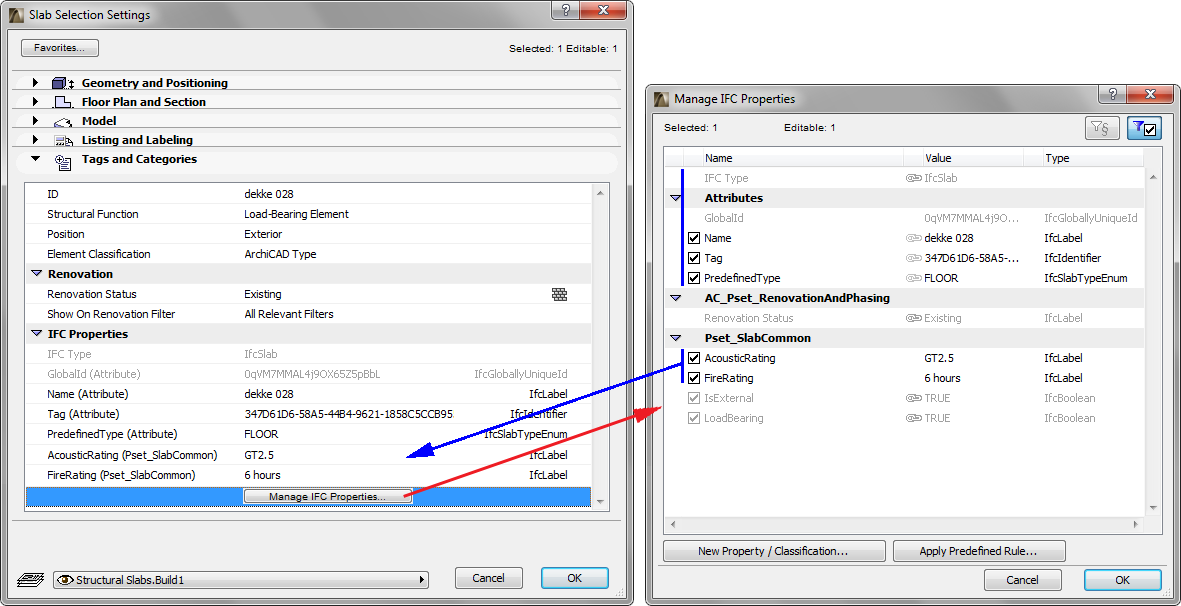The width and height of the screenshot is (1181, 606).
Task: Click OK in Slab Selection Settings
Action: 575,578
